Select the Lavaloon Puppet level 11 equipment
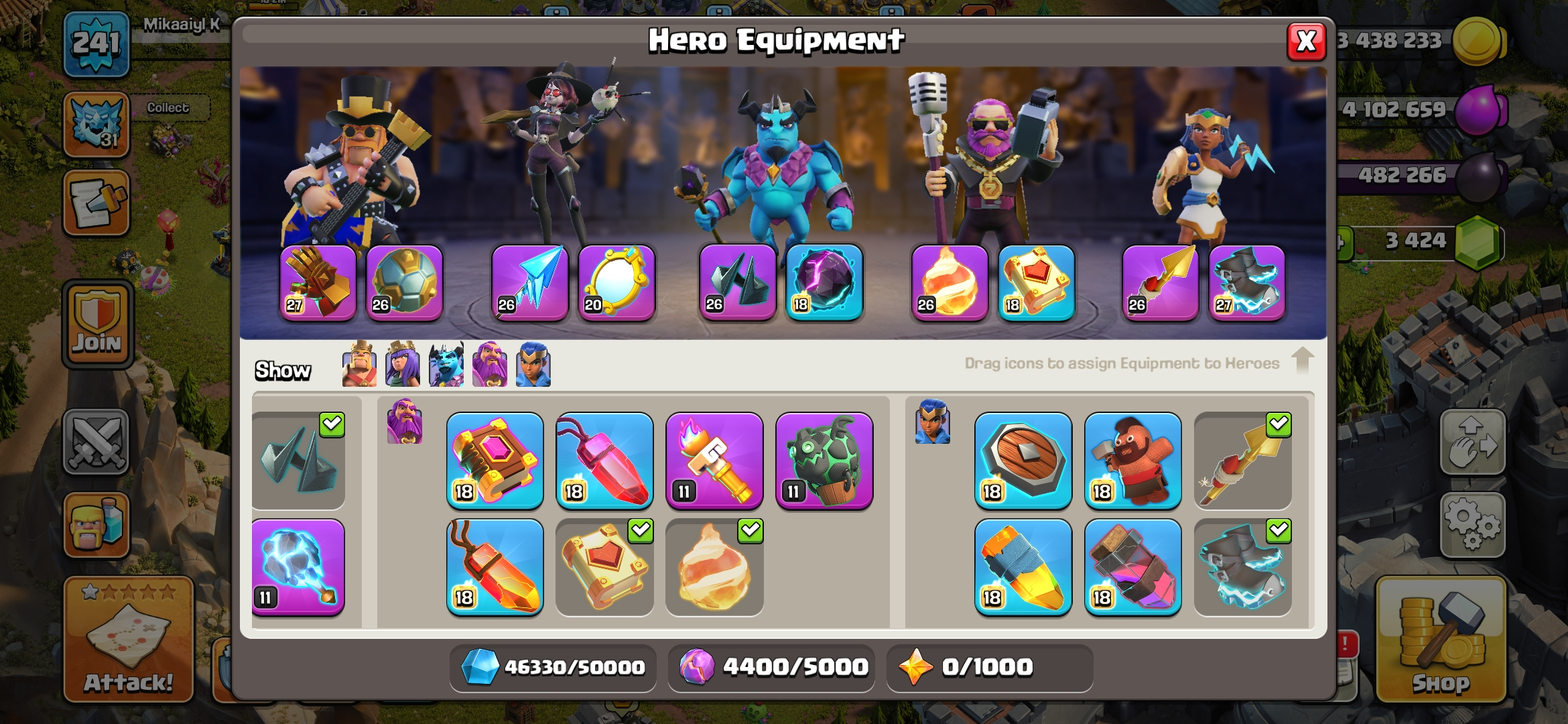The image size is (1568, 724). tap(824, 461)
